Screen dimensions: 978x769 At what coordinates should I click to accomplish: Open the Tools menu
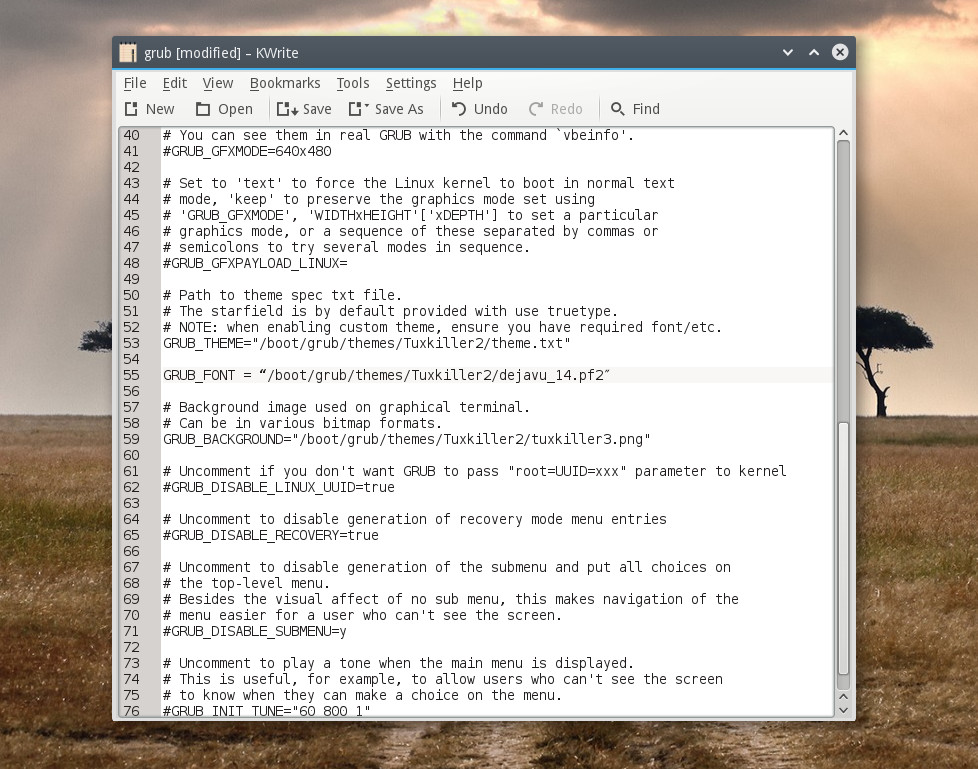pyautogui.click(x=353, y=83)
